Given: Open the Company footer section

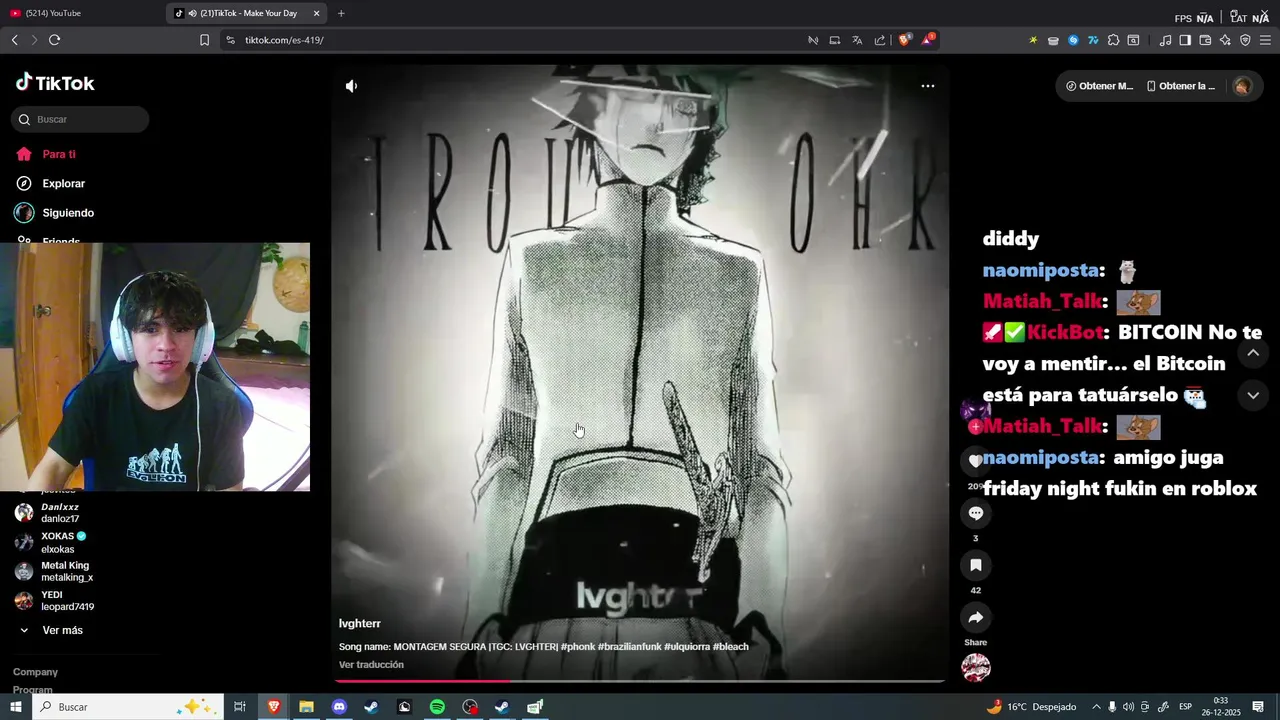Looking at the screenshot, I should (35, 672).
